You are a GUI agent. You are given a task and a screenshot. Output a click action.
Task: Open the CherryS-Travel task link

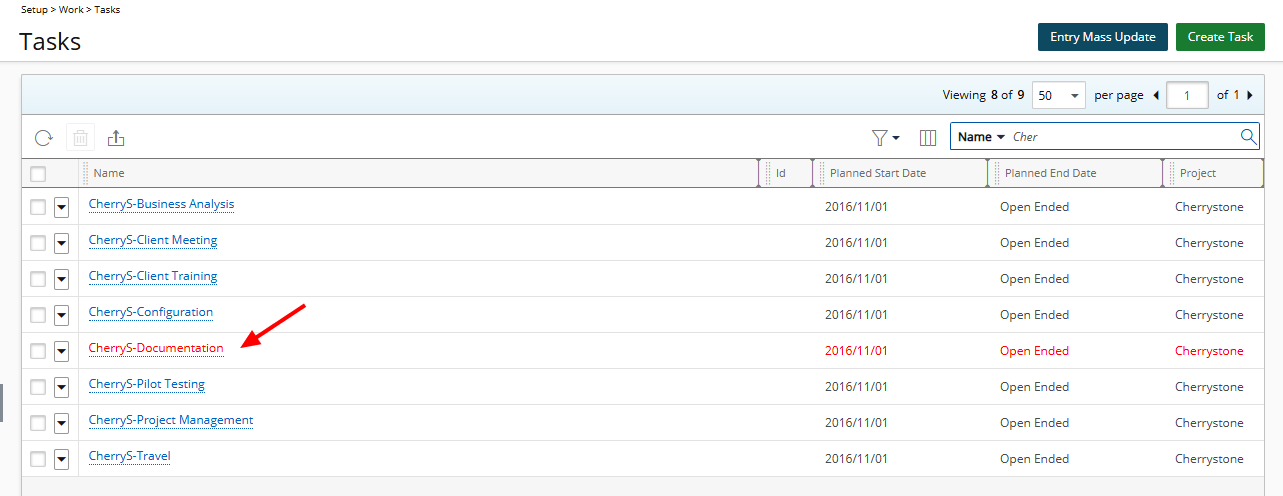pyautogui.click(x=130, y=456)
